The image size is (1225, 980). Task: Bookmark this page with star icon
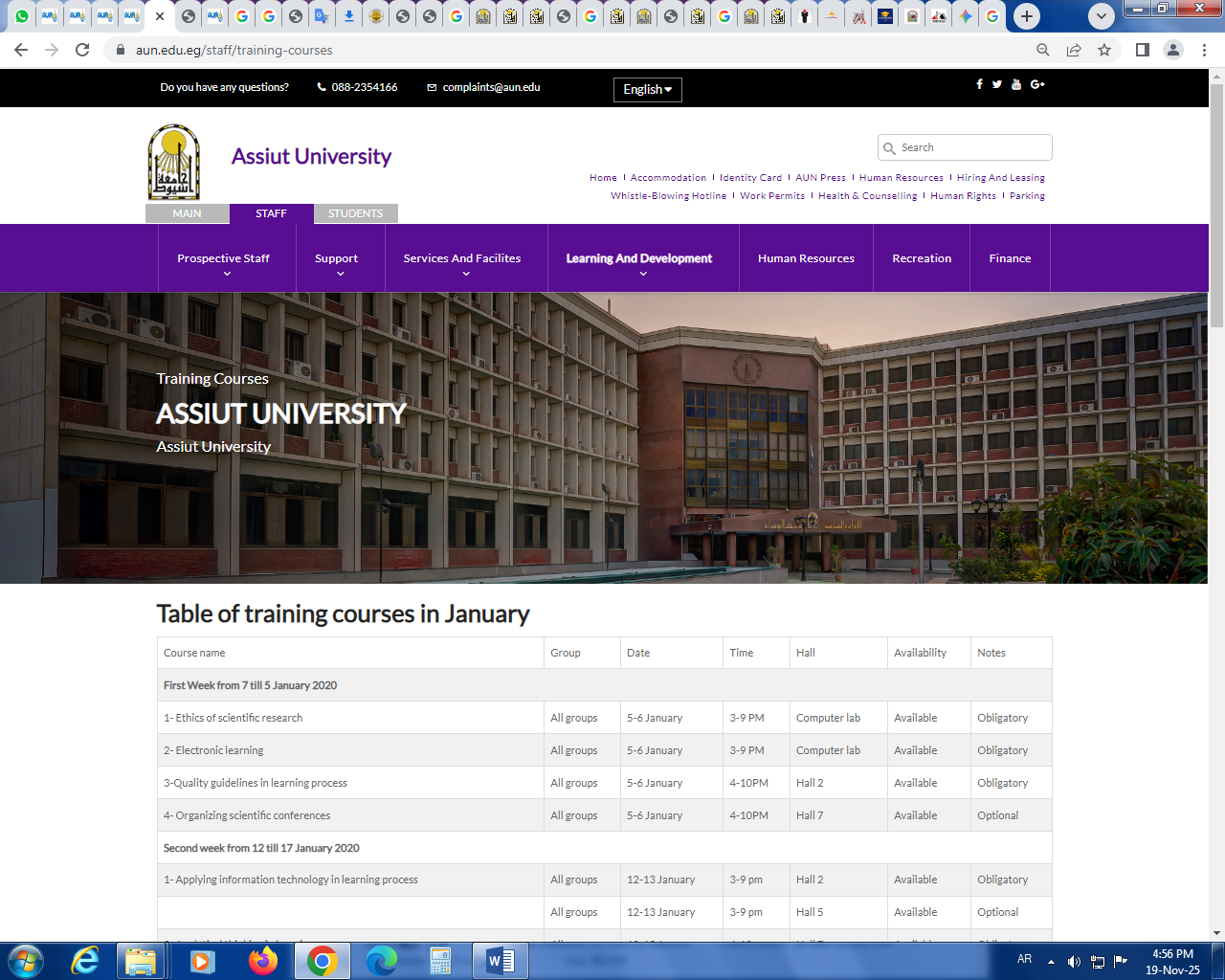coord(1104,50)
